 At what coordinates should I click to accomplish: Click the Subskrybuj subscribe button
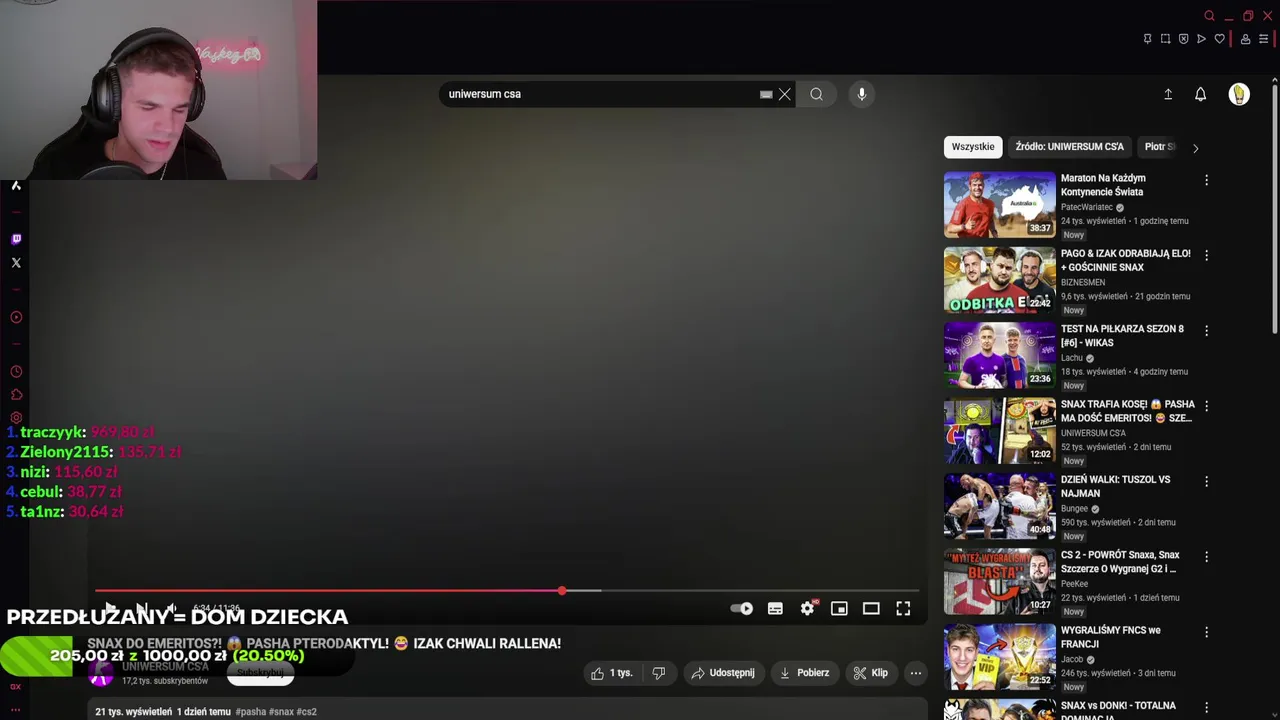pos(260,674)
